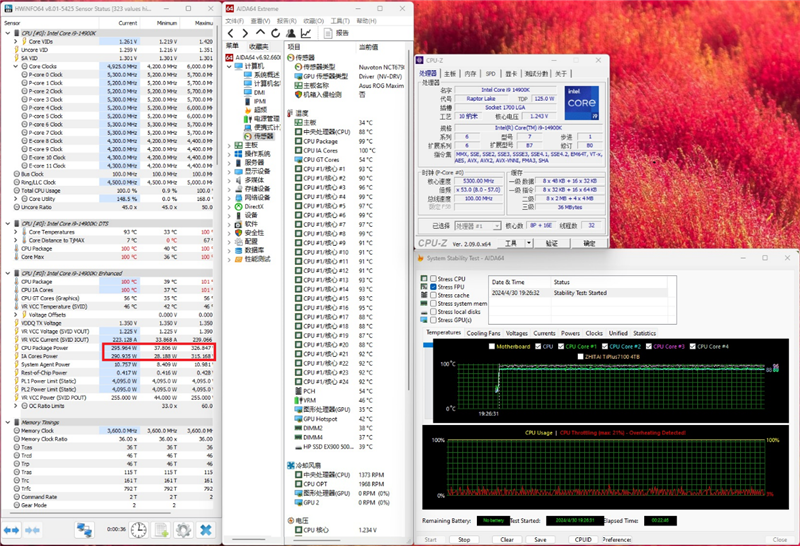This screenshot has width=800, height=546.
Task: Toggle CPU Core #1 graph checkbox
Action: click(561, 346)
